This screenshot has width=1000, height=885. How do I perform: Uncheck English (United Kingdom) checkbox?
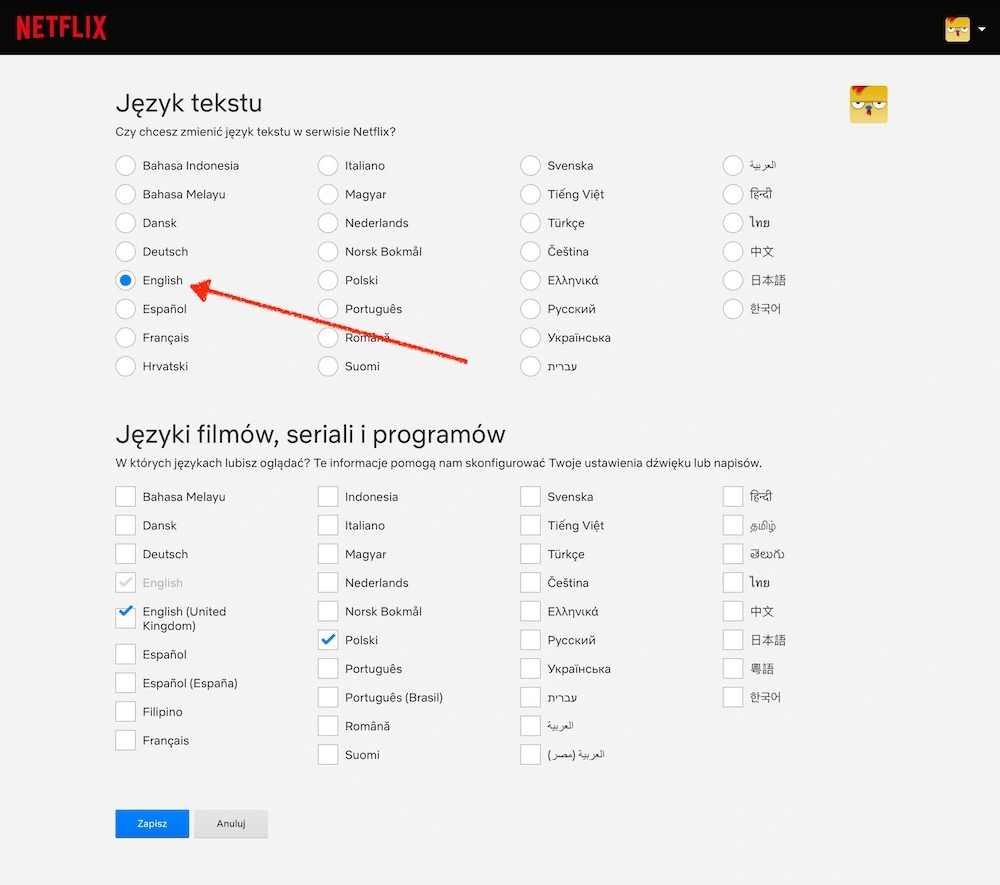click(126, 618)
